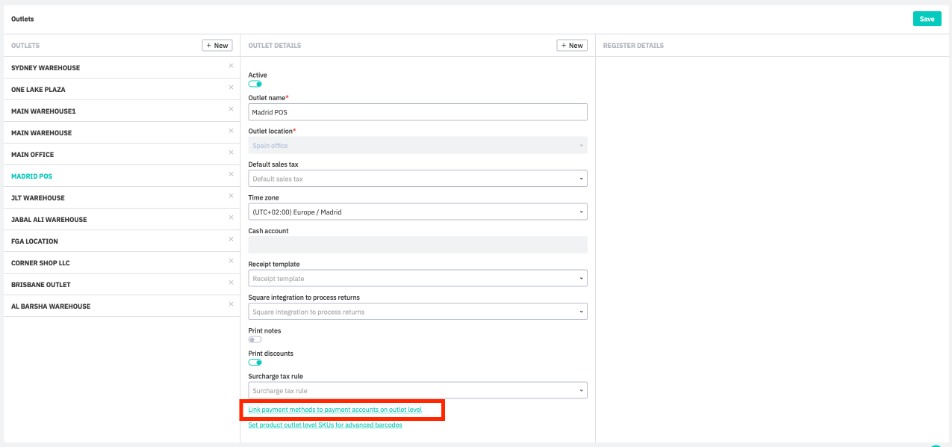
Task: Select FGA Location outlet
Action: click(35, 241)
